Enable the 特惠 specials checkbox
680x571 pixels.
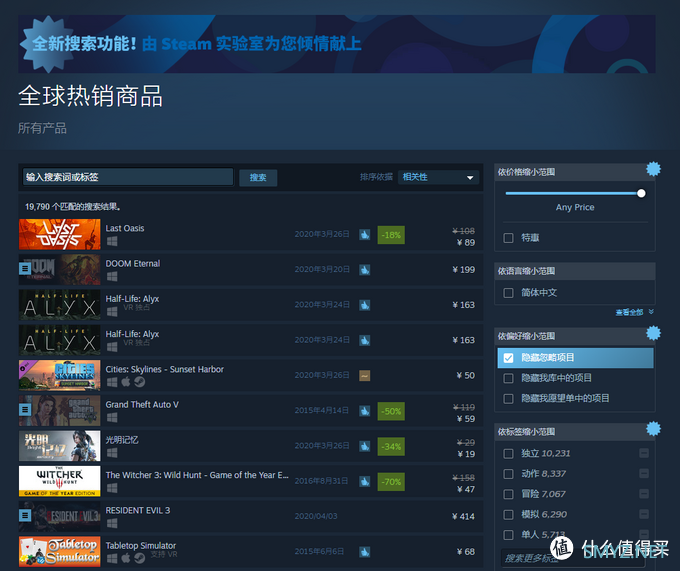coord(508,238)
